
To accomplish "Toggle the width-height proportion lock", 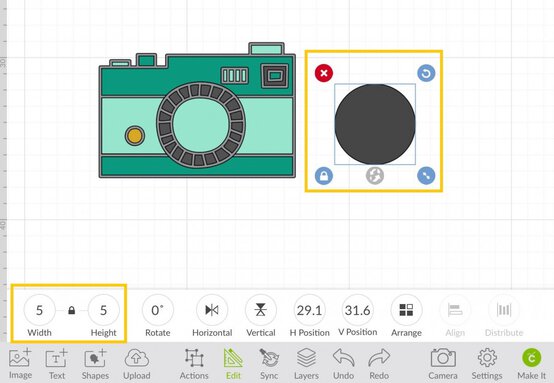I will 72,310.
